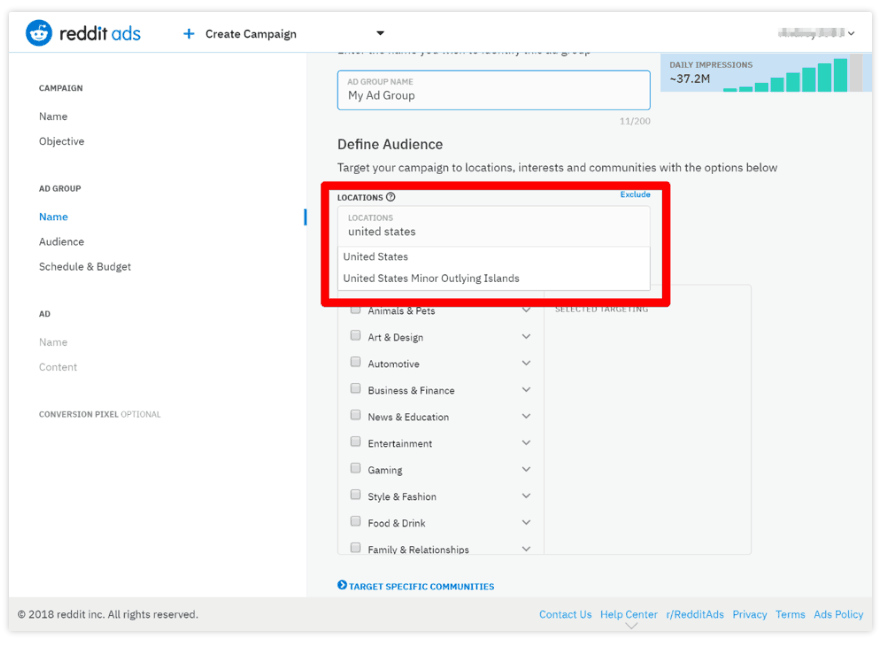
Task: Choose United States Minor Outlying Islands suggestion
Action: [x=494, y=278]
